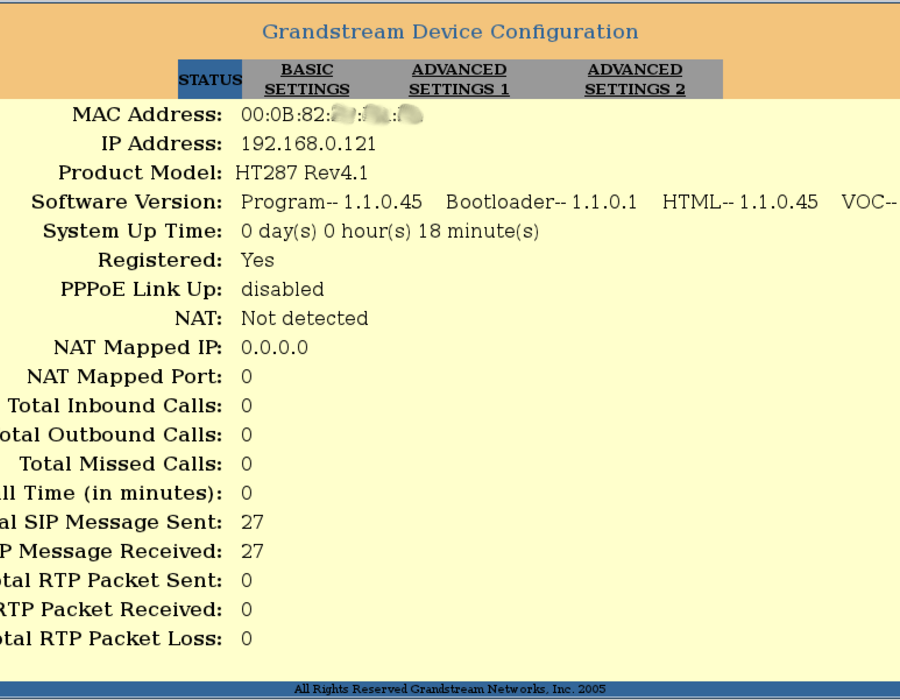Click the Software Version label
Viewport: 900px width, 700px height.
pyautogui.click(x=126, y=202)
